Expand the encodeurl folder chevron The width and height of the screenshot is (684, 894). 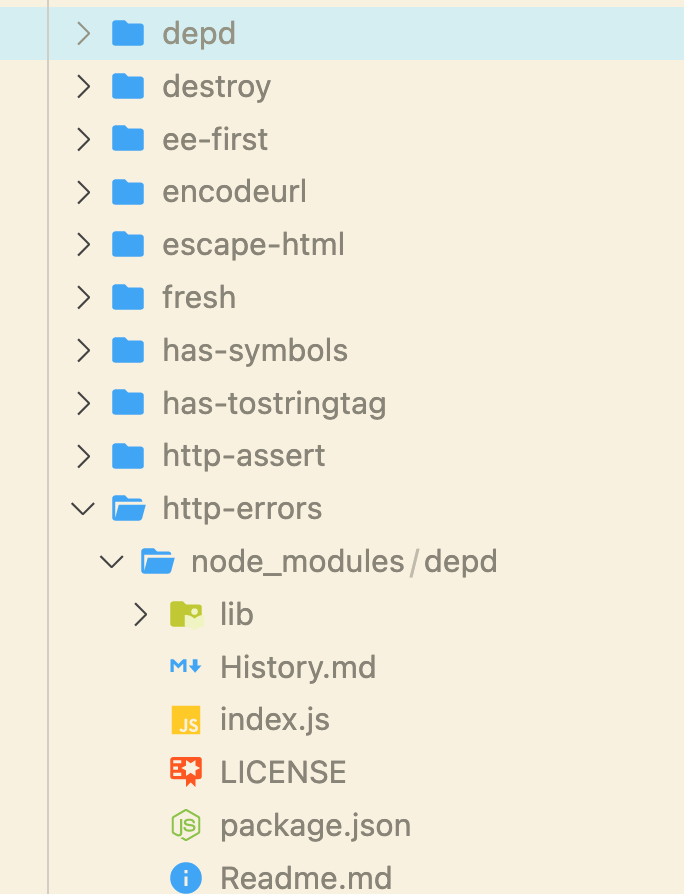[x=83, y=192]
